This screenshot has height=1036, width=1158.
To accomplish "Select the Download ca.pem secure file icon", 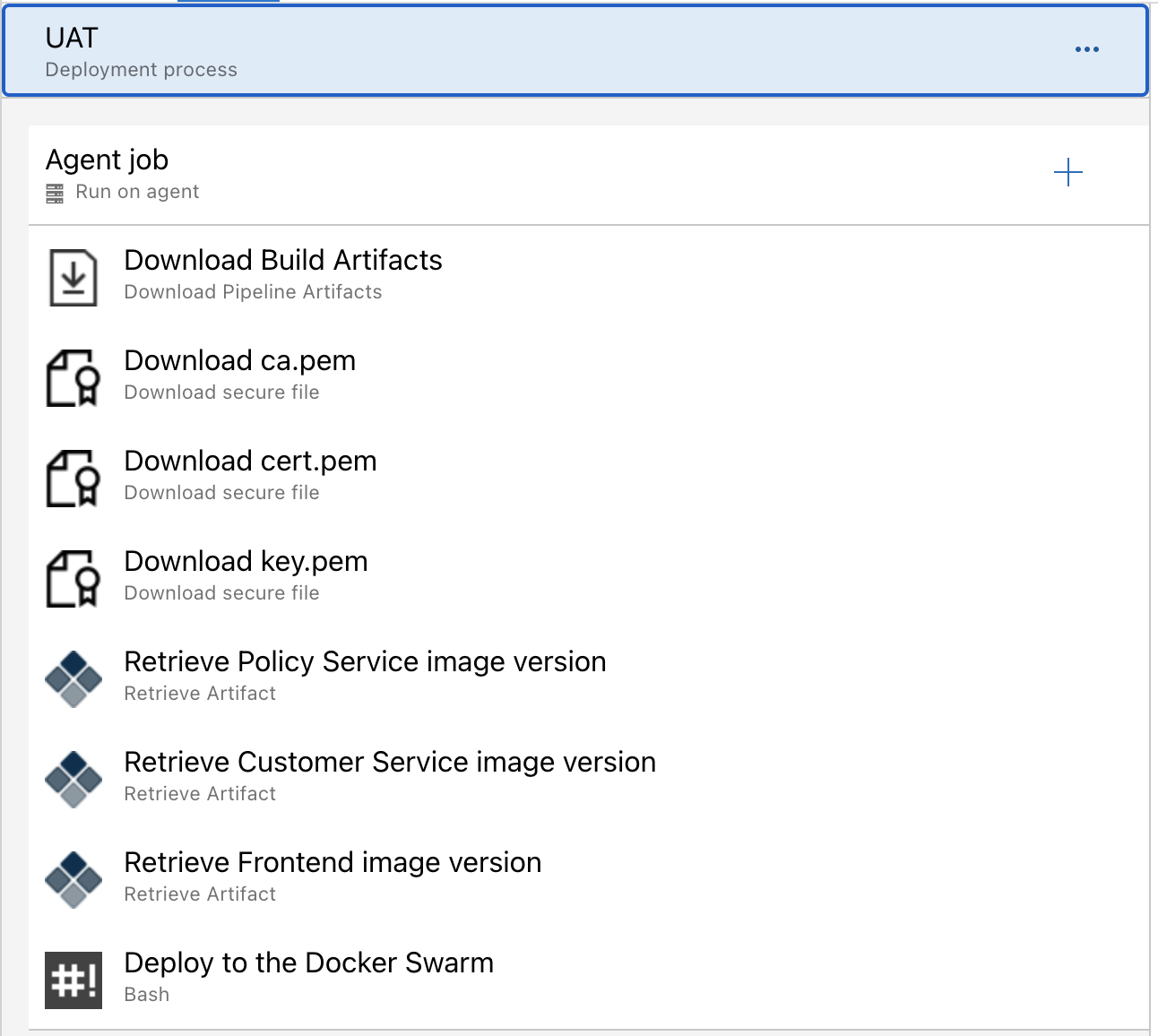I will 73,377.
